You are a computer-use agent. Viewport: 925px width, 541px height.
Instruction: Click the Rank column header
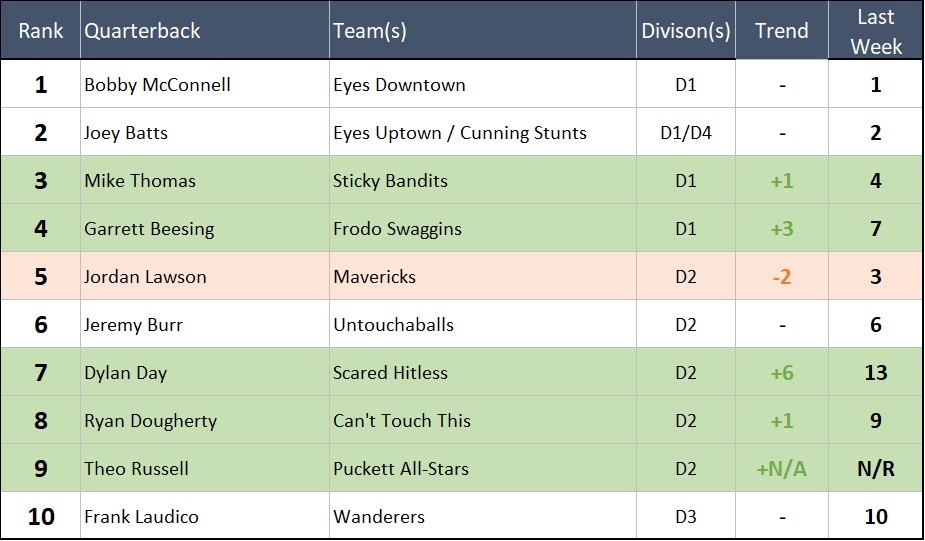40,31
